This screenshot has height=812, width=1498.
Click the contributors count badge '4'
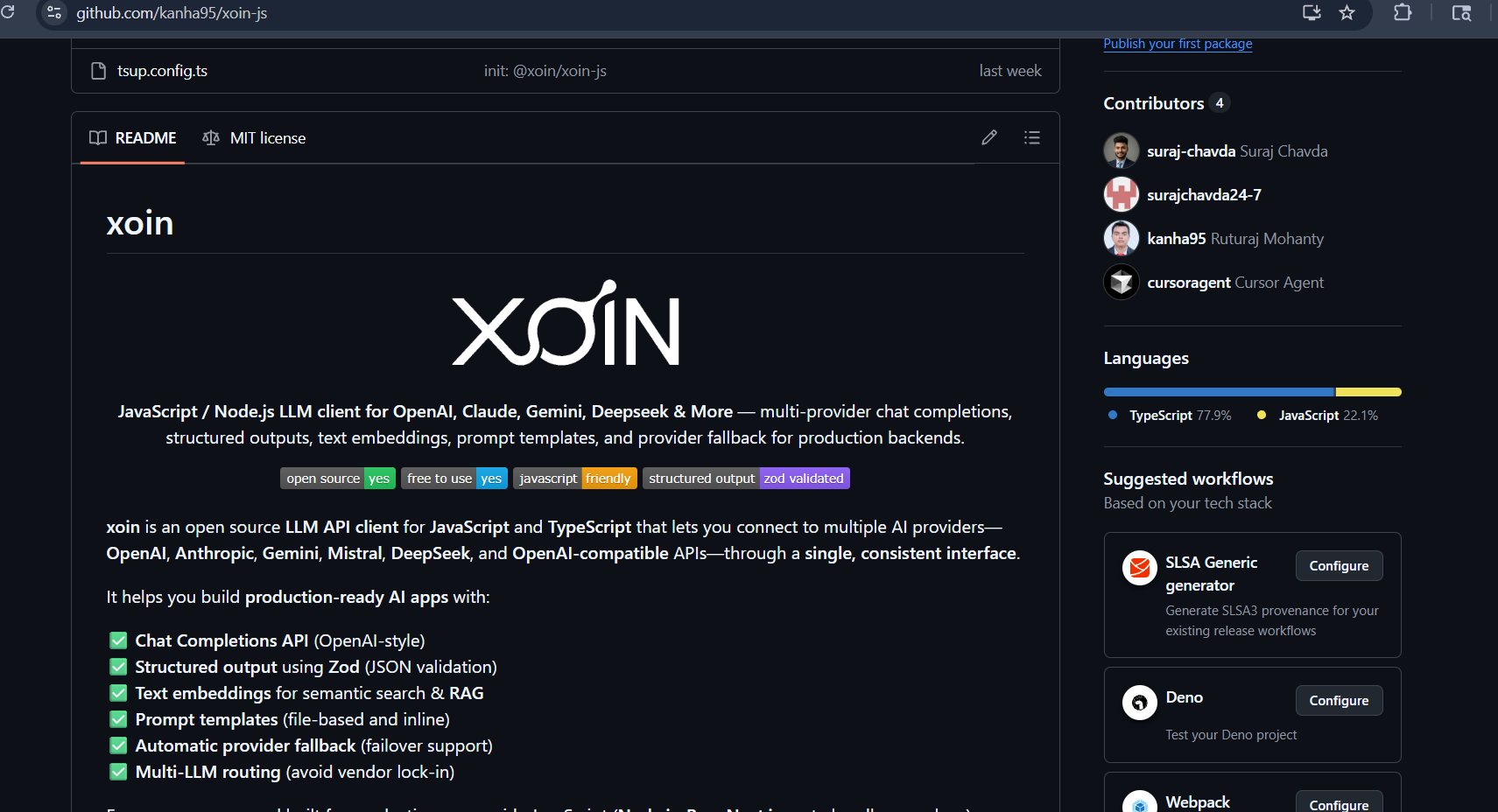1220,102
